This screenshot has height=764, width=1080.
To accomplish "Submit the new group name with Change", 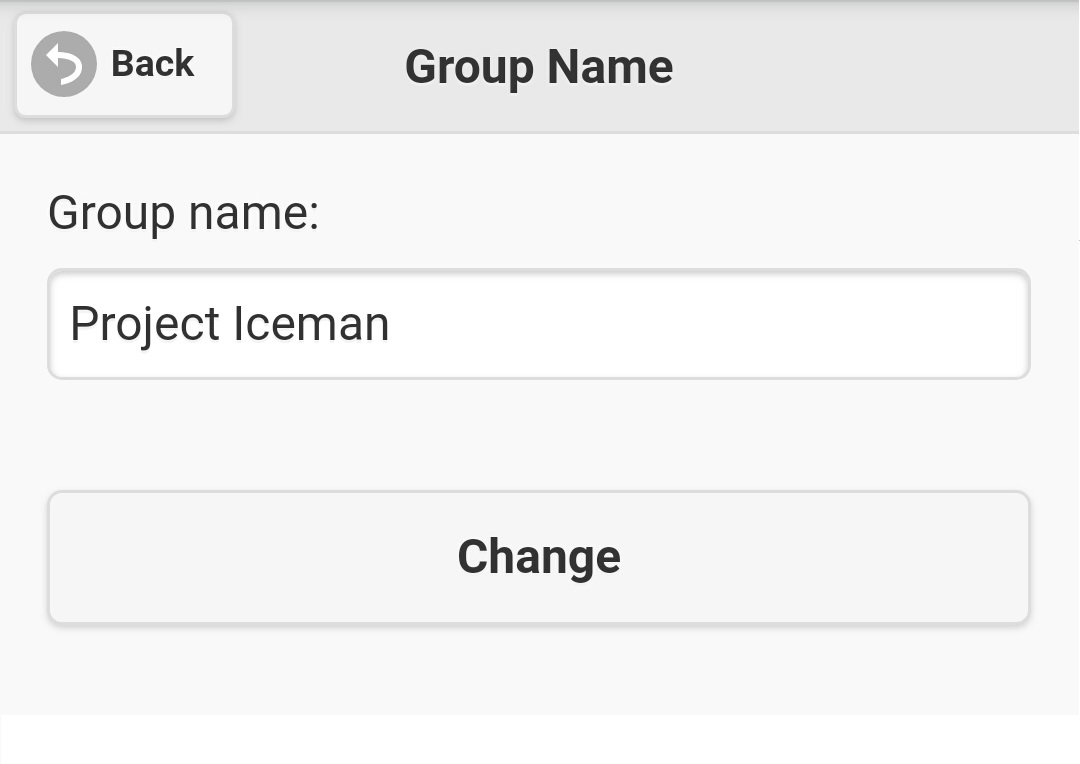I will tap(539, 557).
